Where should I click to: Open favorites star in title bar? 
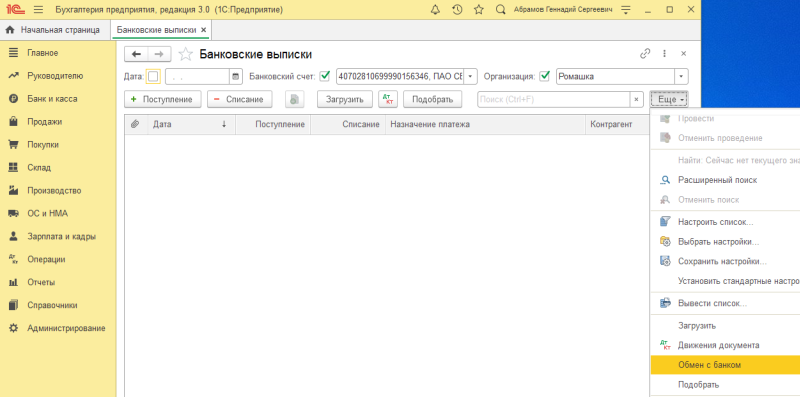[x=479, y=10]
